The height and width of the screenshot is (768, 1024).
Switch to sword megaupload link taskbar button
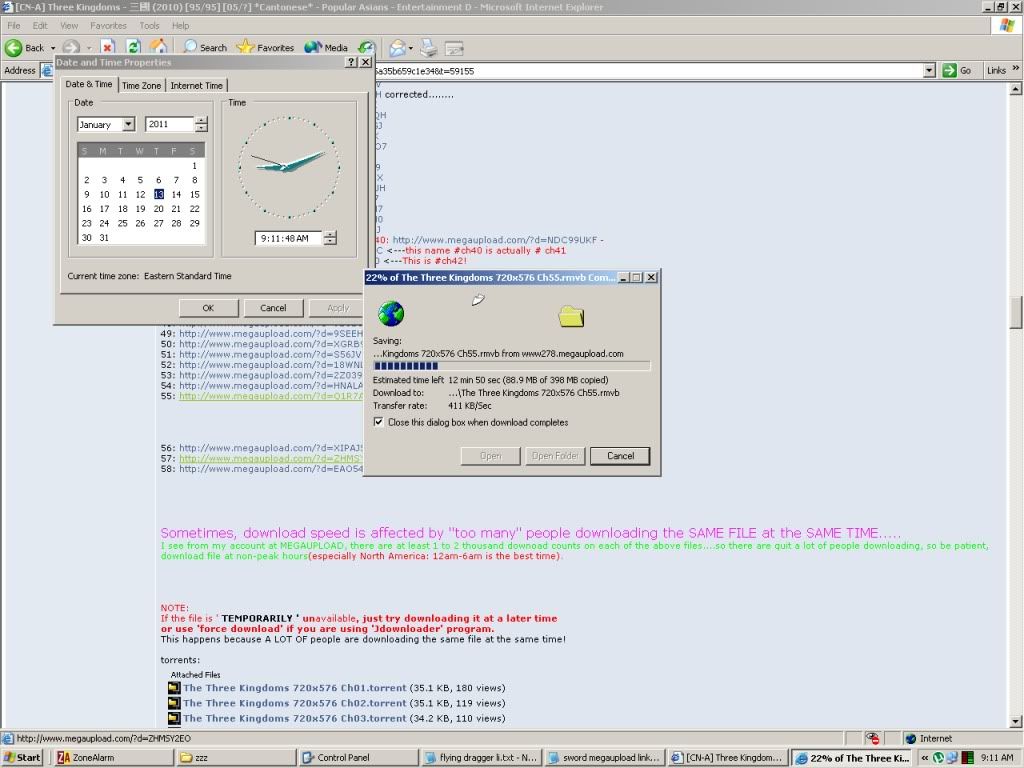coord(603,758)
